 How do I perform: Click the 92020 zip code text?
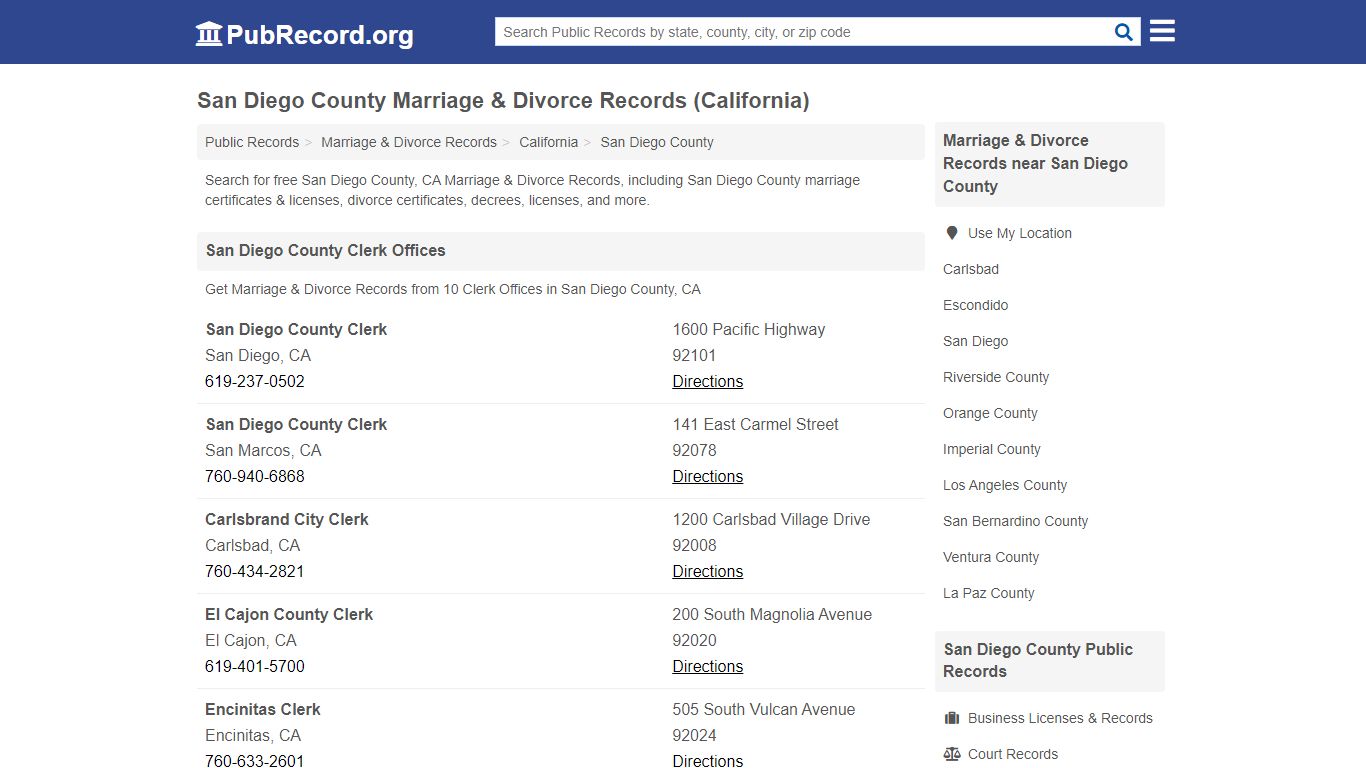coord(694,640)
